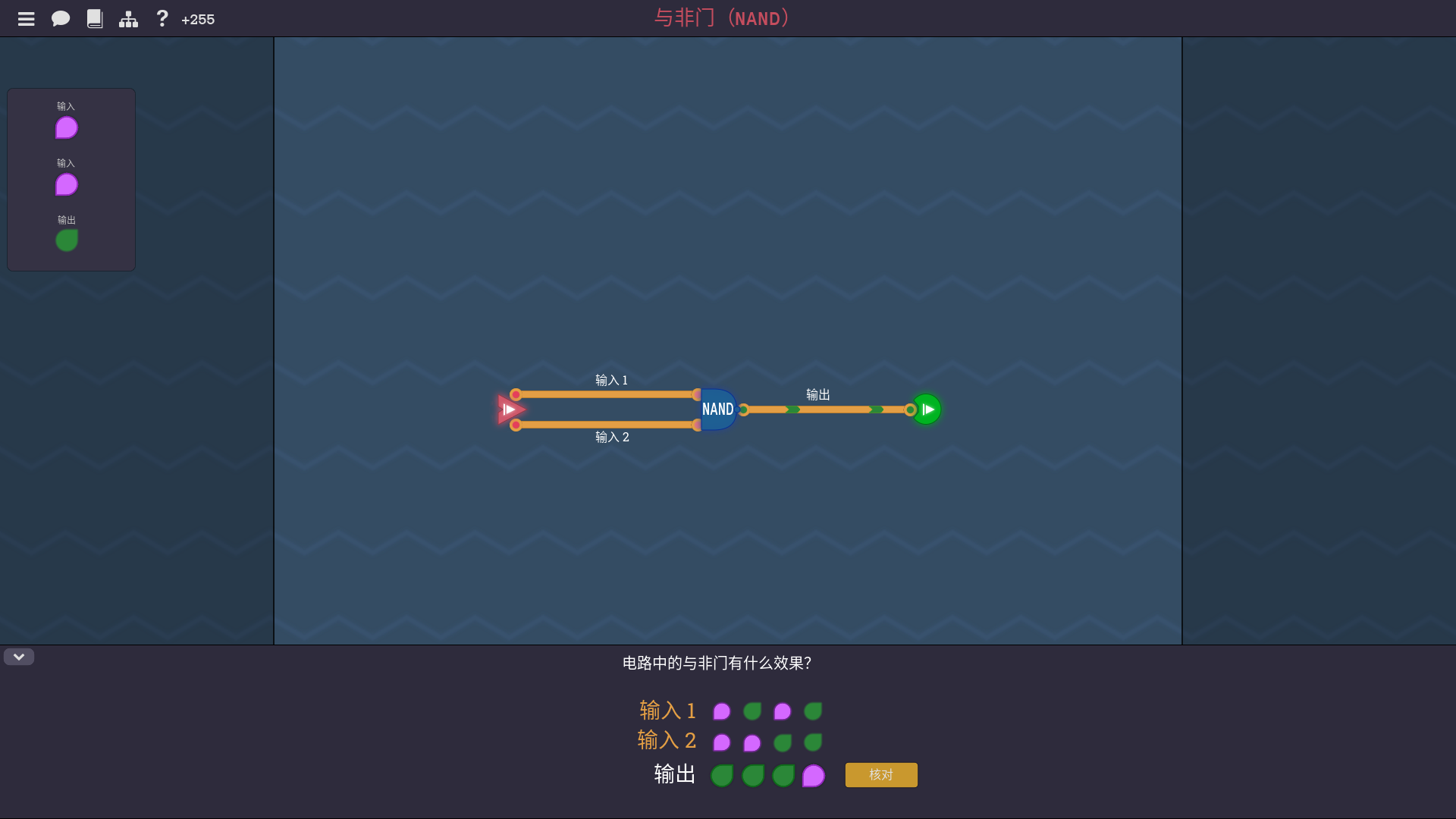The height and width of the screenshot is (819, 1456).
Task: Open the manual book icon
Action: (94, 19)
